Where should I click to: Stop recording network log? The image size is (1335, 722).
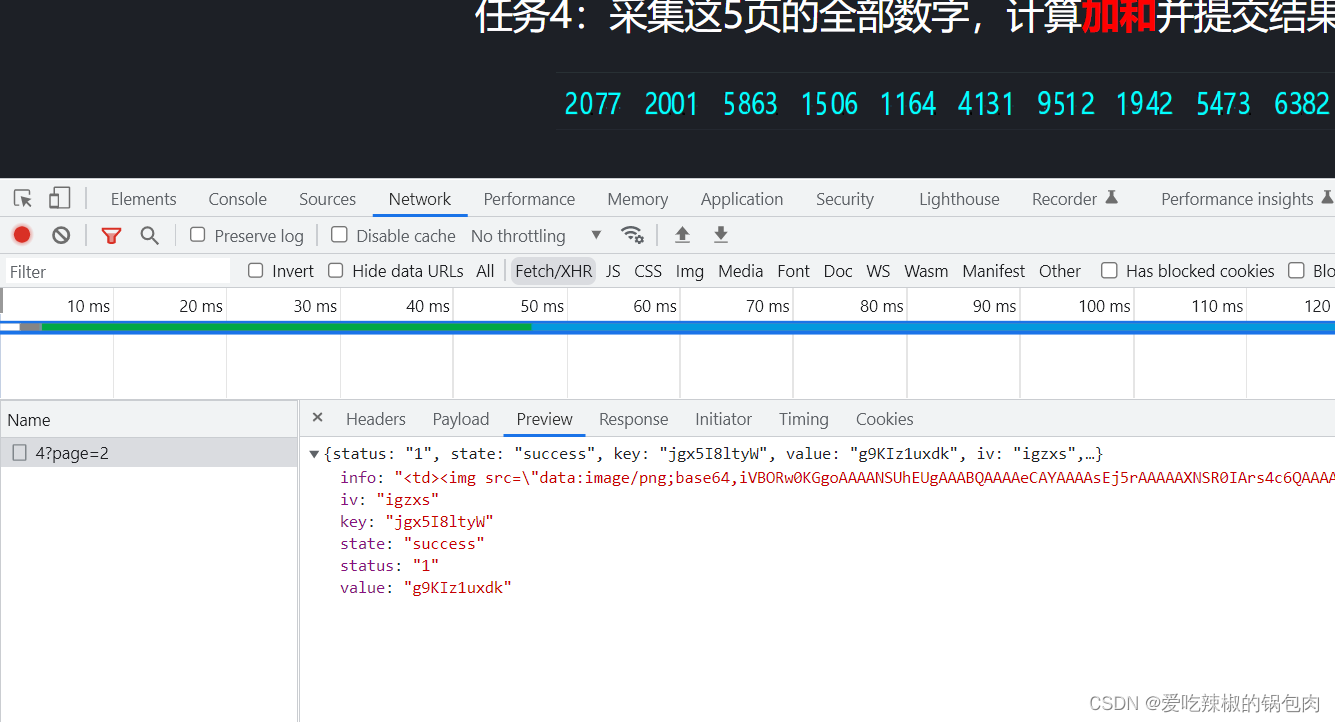coord(22,234)
